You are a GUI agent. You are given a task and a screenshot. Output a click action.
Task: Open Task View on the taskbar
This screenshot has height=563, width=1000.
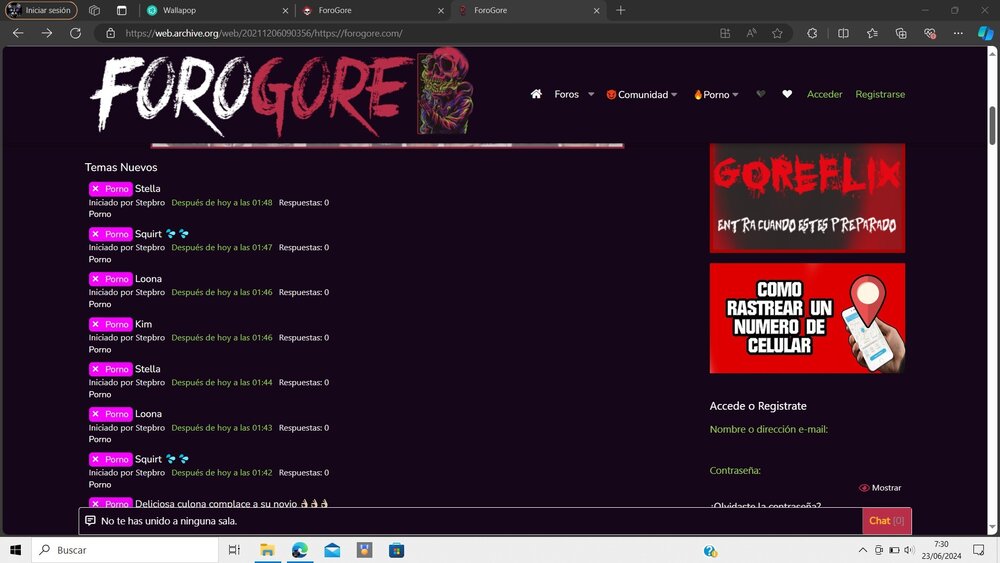point(234,550)
